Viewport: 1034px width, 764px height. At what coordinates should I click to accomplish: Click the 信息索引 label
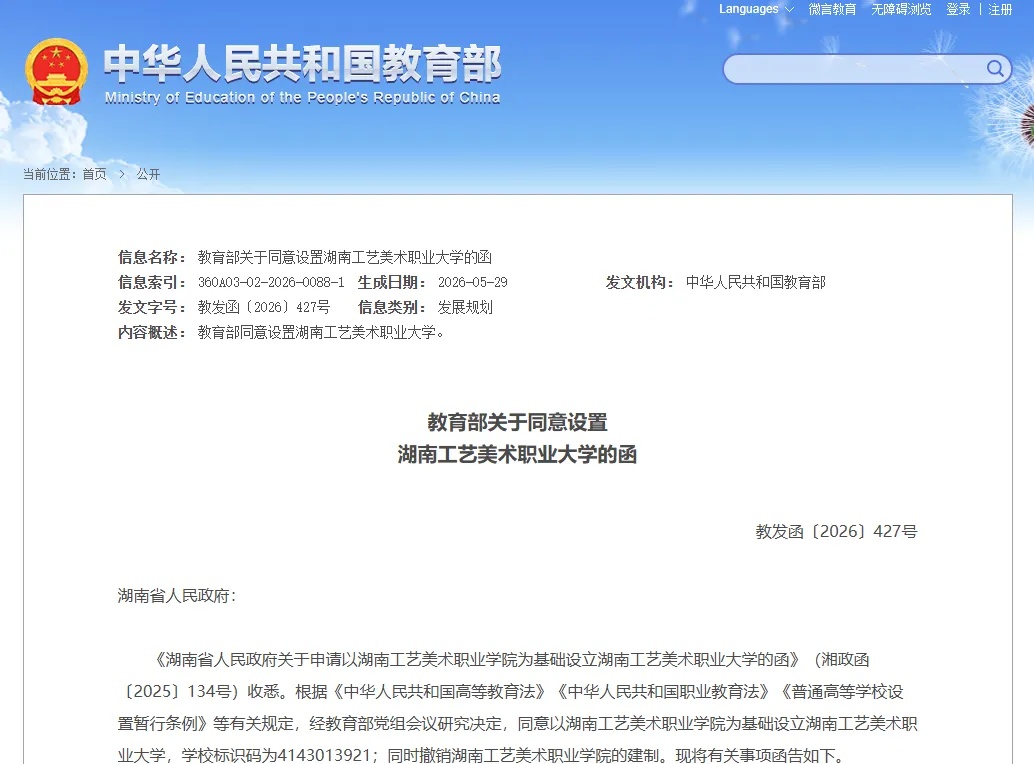[x=152, y=282]
